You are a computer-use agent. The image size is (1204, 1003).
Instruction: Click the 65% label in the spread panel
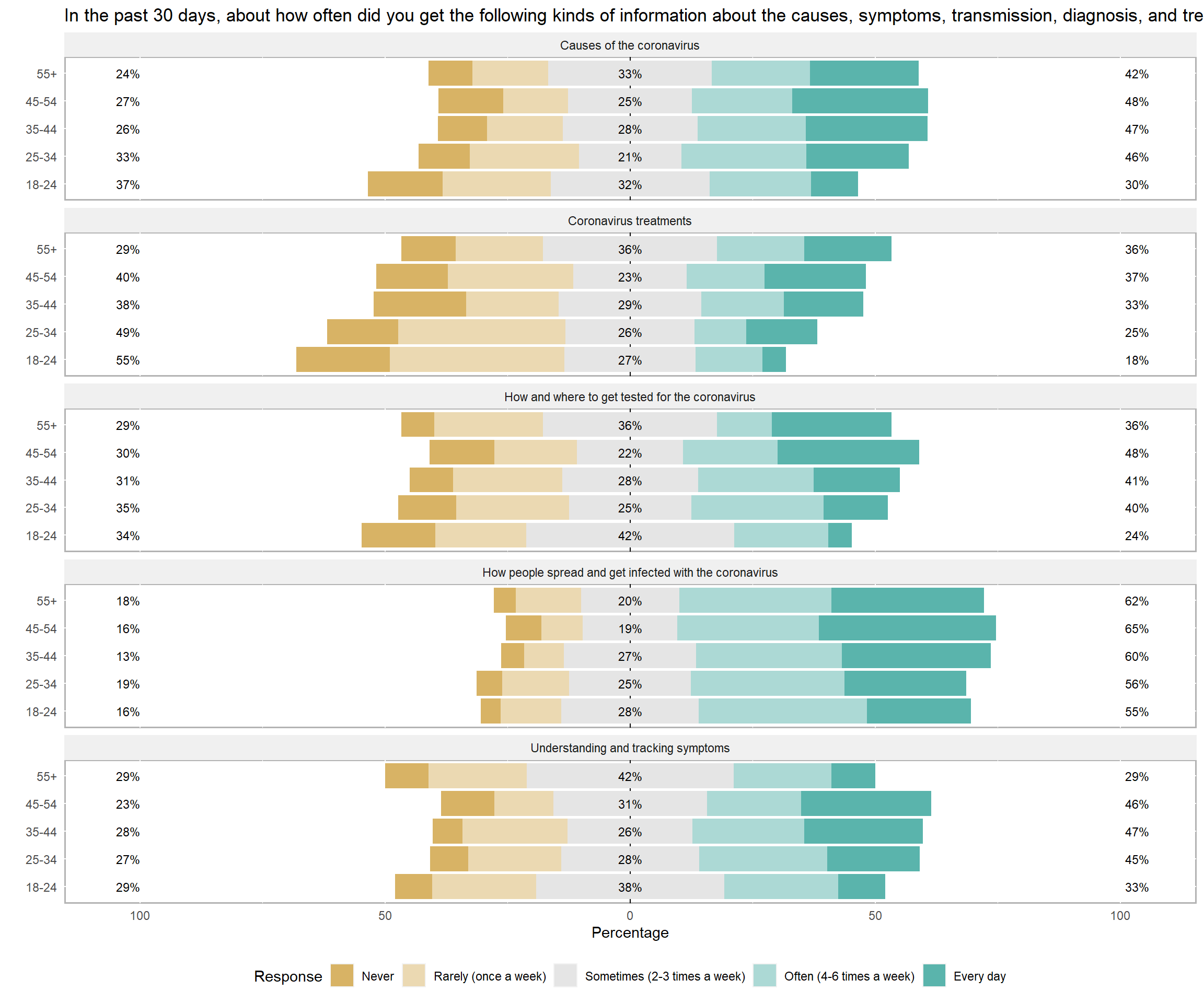coord(1137,629)
